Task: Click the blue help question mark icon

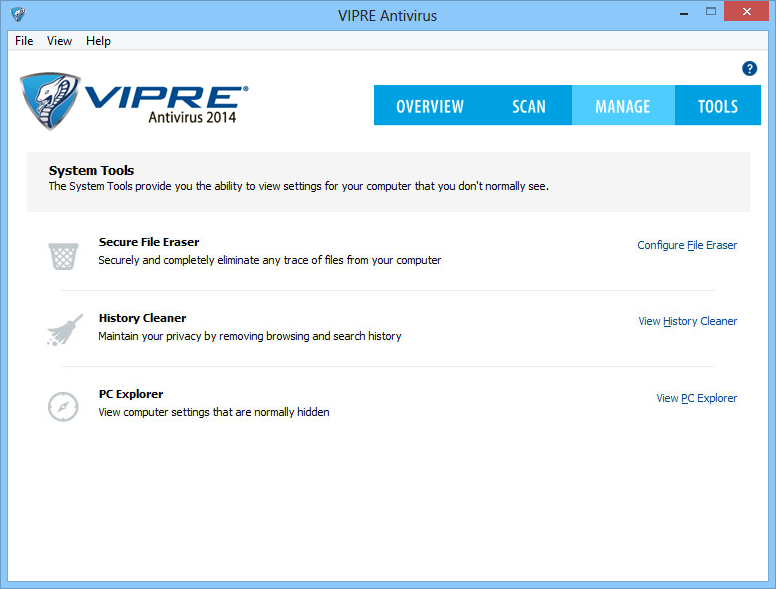Action: click(x=749, y=68)
